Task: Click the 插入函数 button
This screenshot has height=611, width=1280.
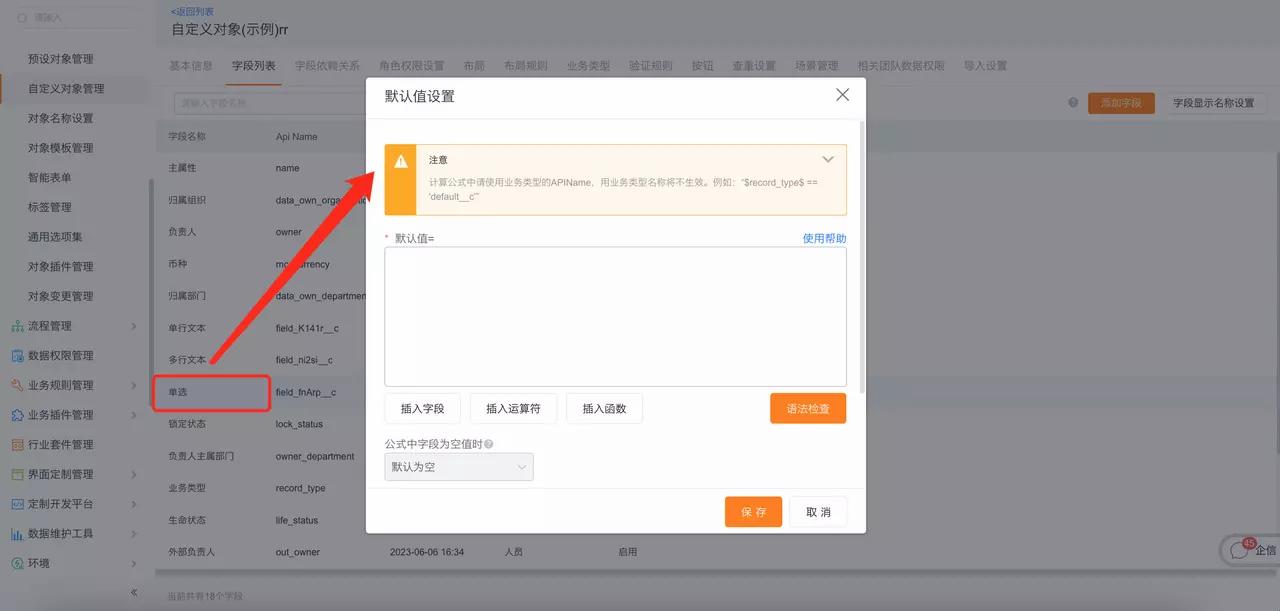Action: [604, 408]
